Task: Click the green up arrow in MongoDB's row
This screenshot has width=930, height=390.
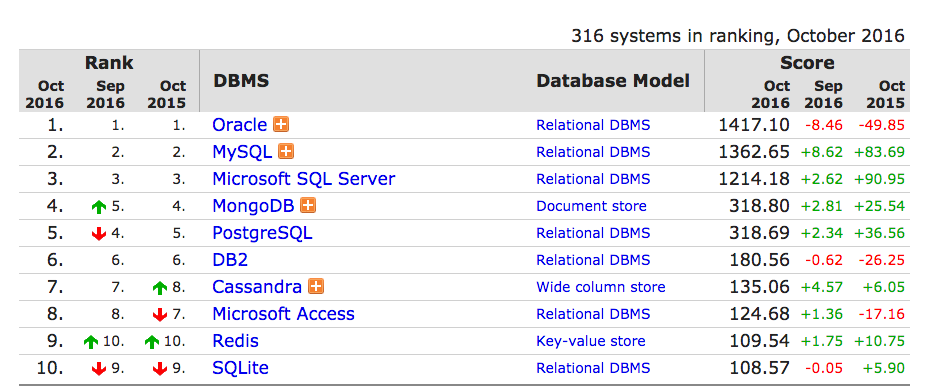Action: pos(99,207)
